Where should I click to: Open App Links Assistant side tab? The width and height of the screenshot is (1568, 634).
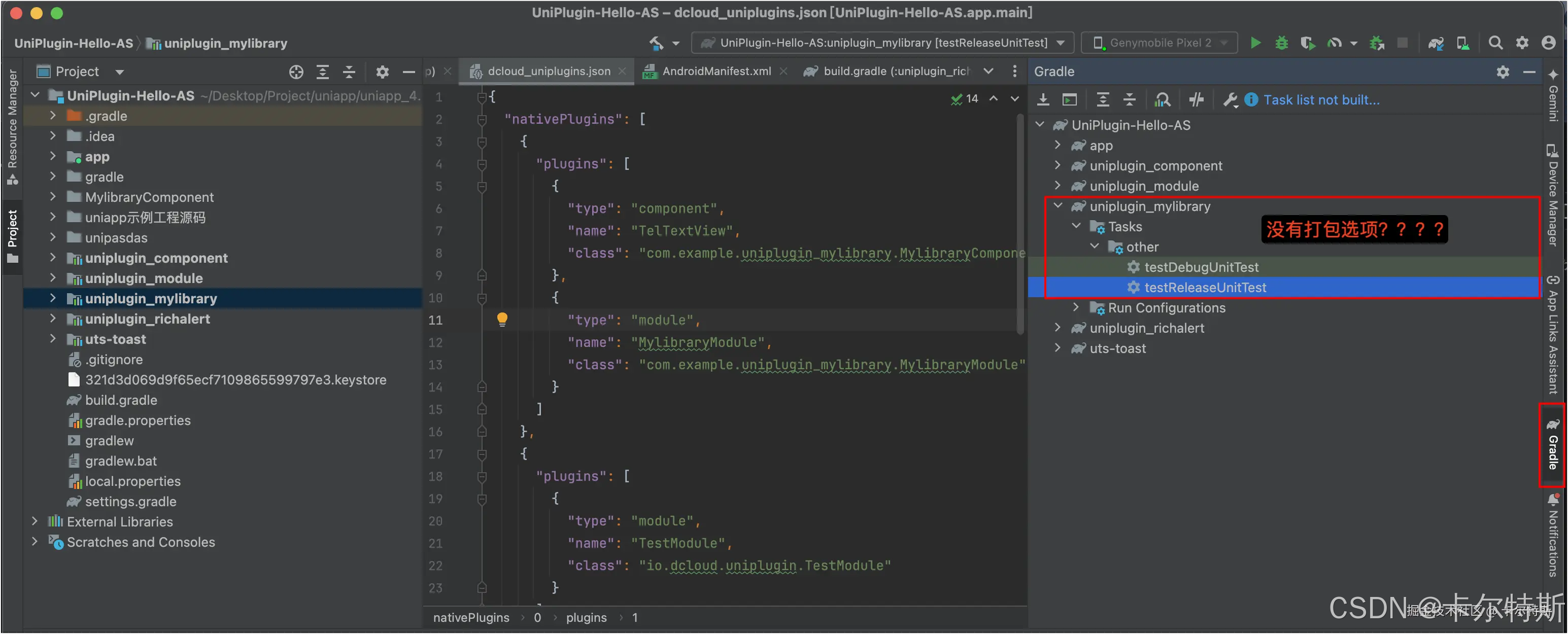(1553, 335)
